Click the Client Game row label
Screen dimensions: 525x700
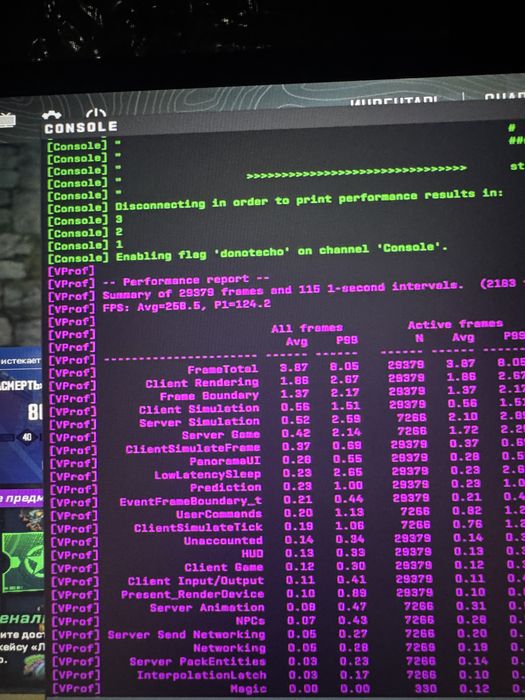click(x=224, y=567)
